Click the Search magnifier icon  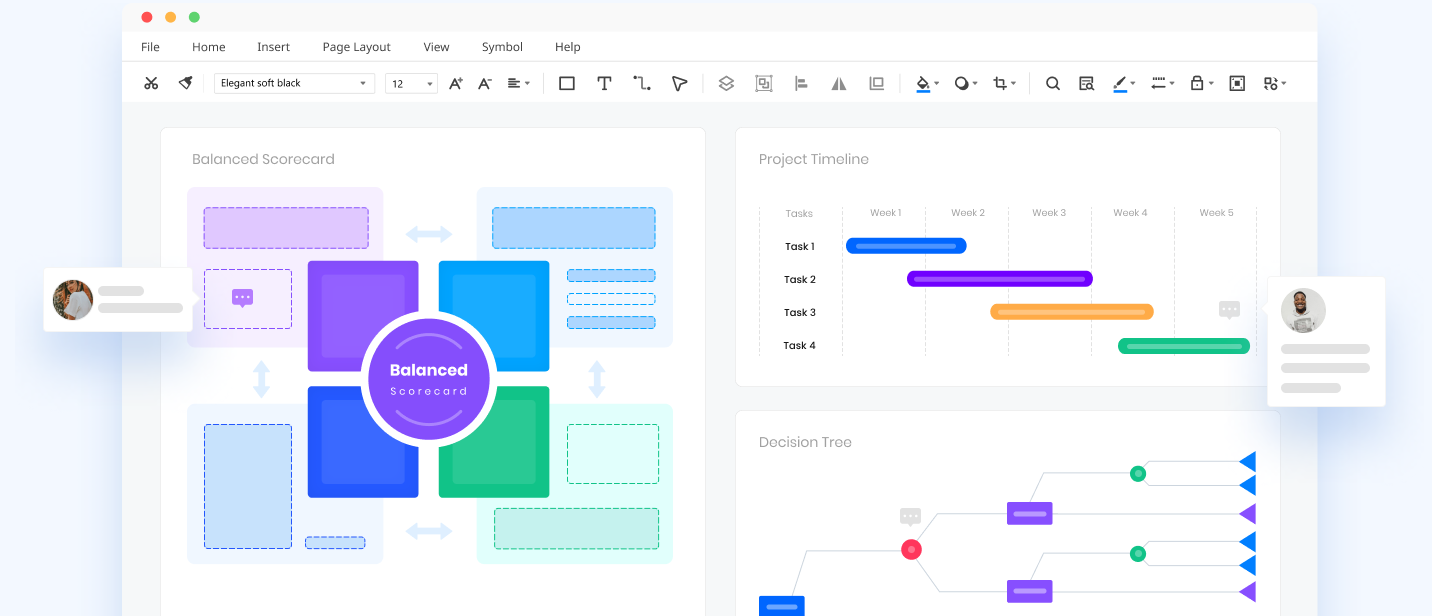[x=1053, y=84]
